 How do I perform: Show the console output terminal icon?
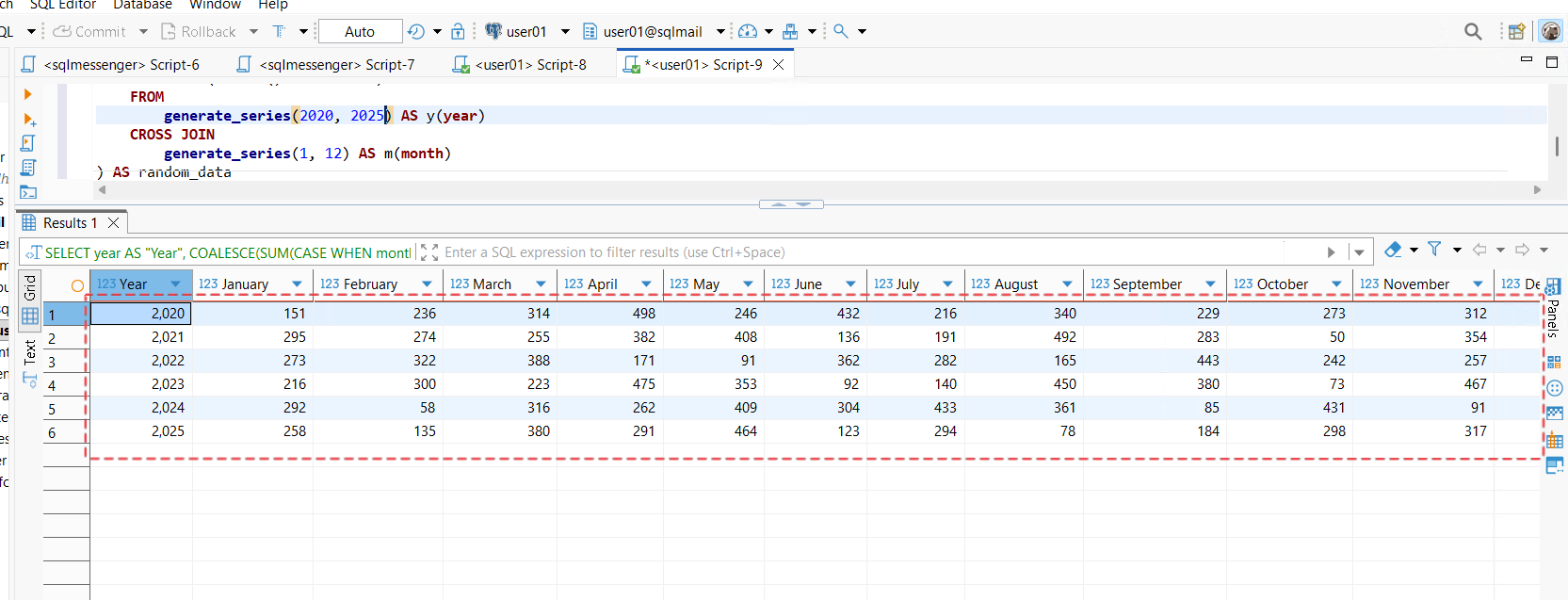click(28, 192)
